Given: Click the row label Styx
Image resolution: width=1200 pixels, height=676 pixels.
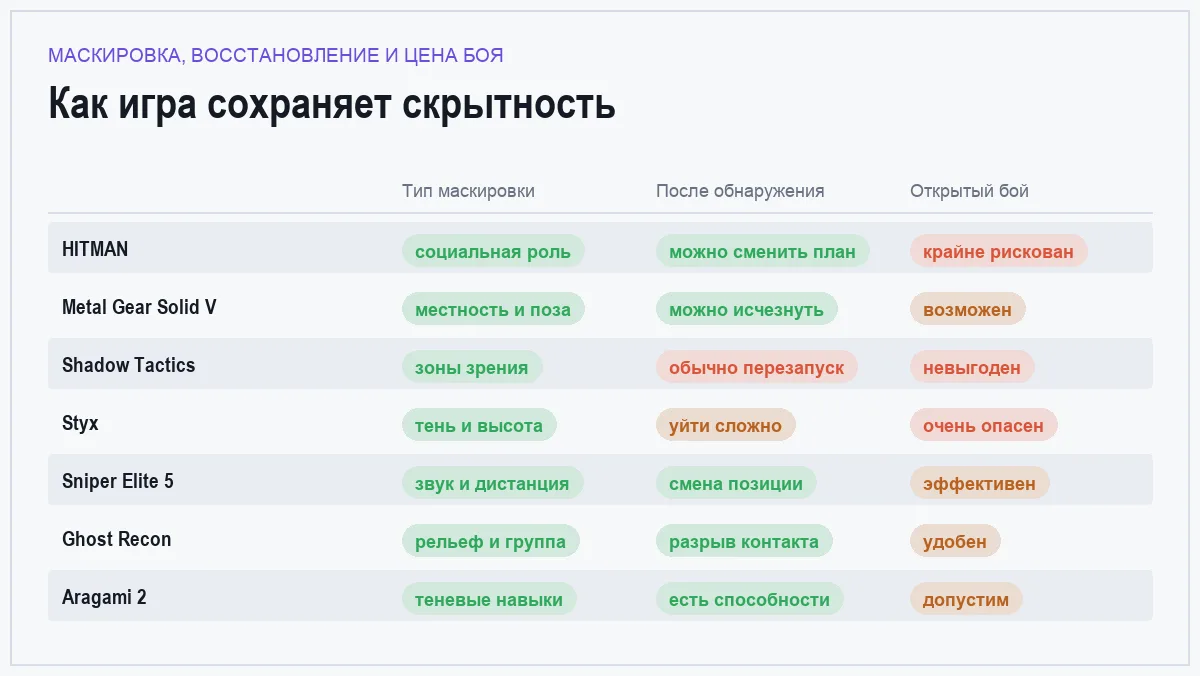Looking at the screenshot, I should (80, 423).
